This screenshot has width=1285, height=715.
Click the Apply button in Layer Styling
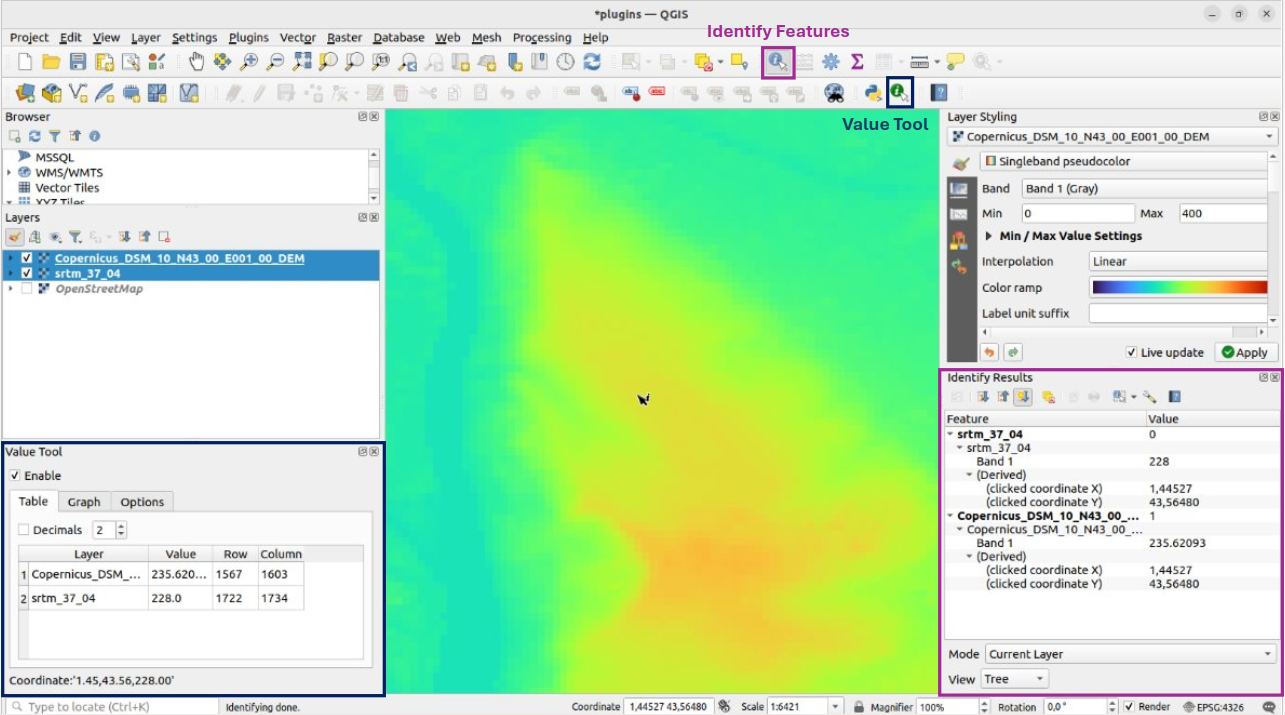pos(1244,352)
